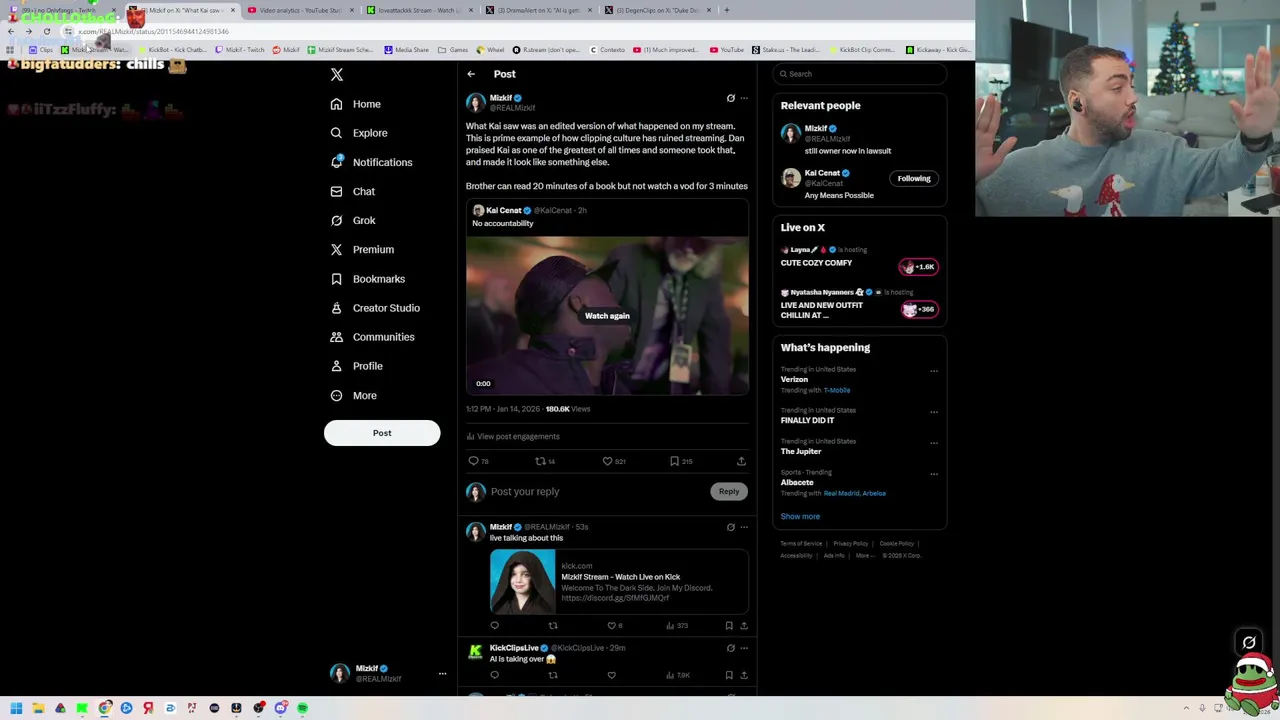The height and width of the screenshot is (720, 1280).
Task: Open Home in the X sidebar
Action: [356, 104]
